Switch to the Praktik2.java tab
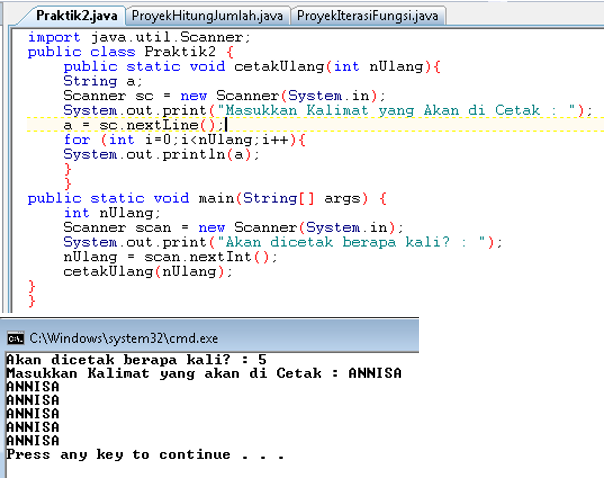Viewport: 604px width, 480px height. point(77,16)
